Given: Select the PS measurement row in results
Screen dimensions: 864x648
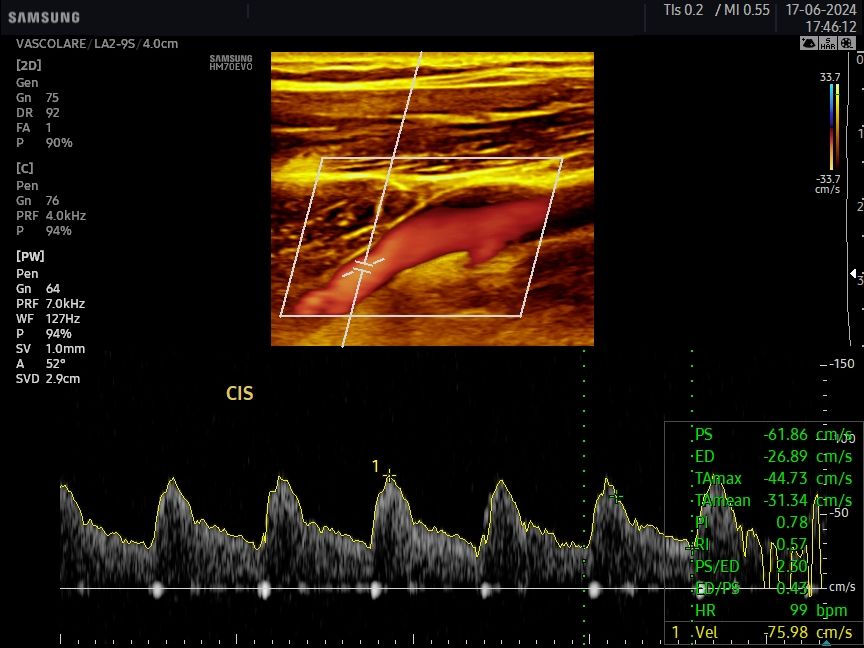Looking at the screenshot, I should [765, 435].
